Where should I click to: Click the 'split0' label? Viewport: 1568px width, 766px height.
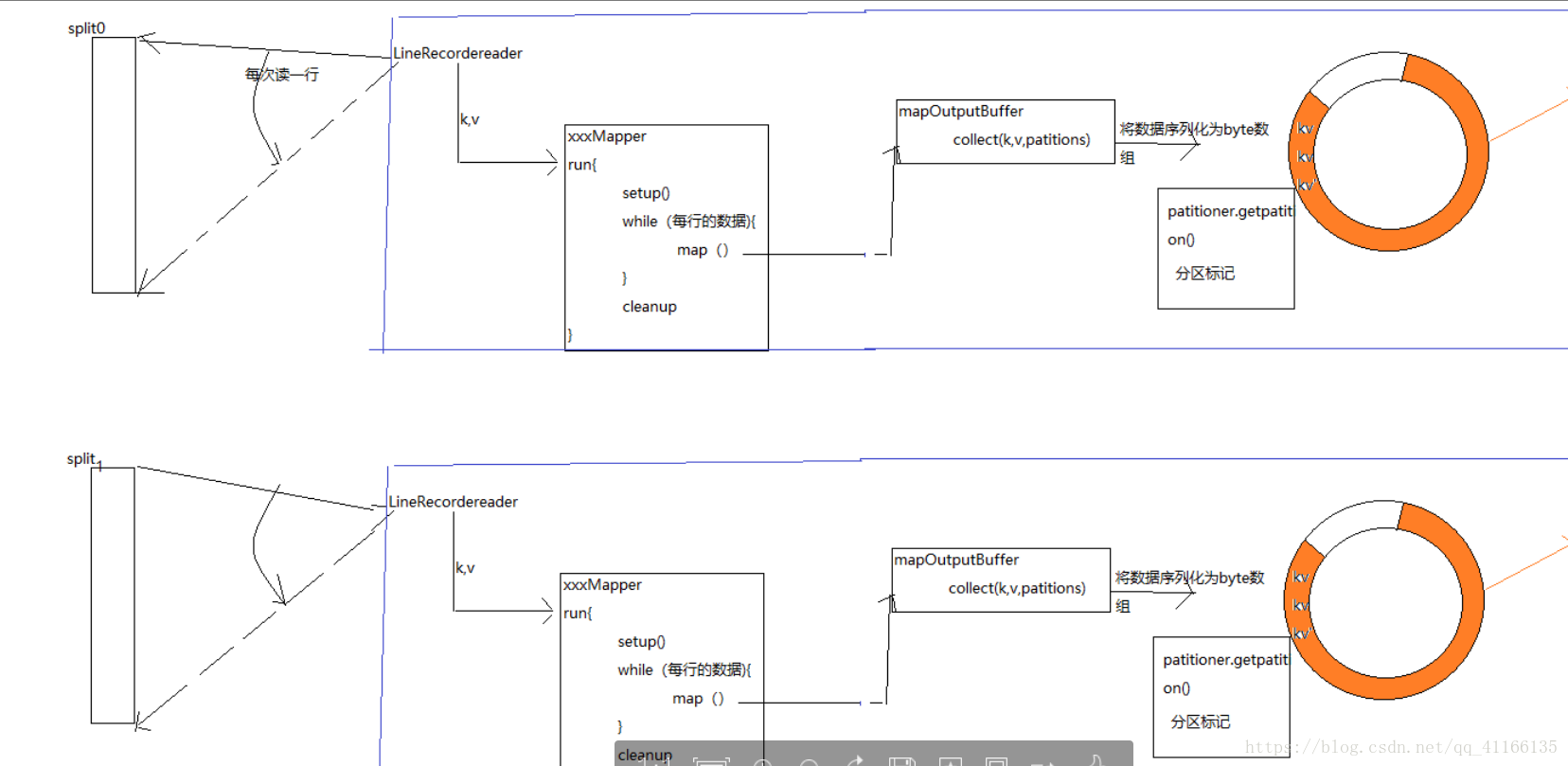click(x=86, y=28)
